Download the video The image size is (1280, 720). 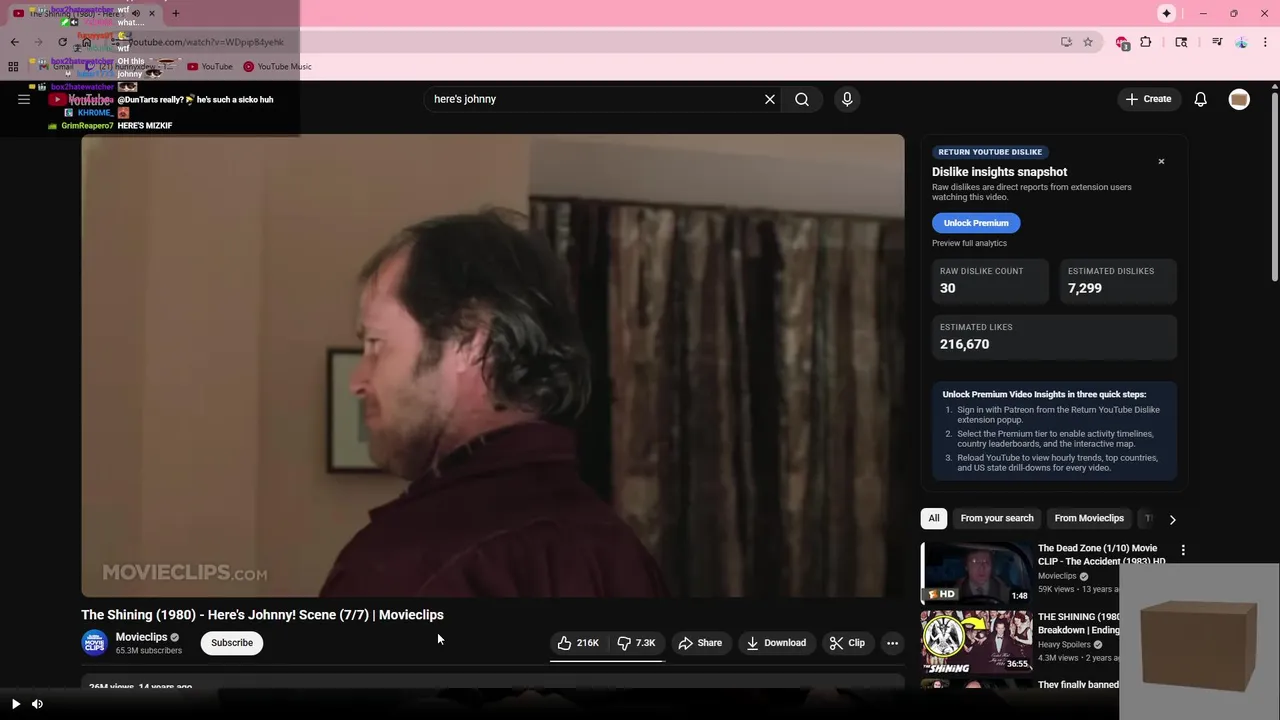click(776, 643)
